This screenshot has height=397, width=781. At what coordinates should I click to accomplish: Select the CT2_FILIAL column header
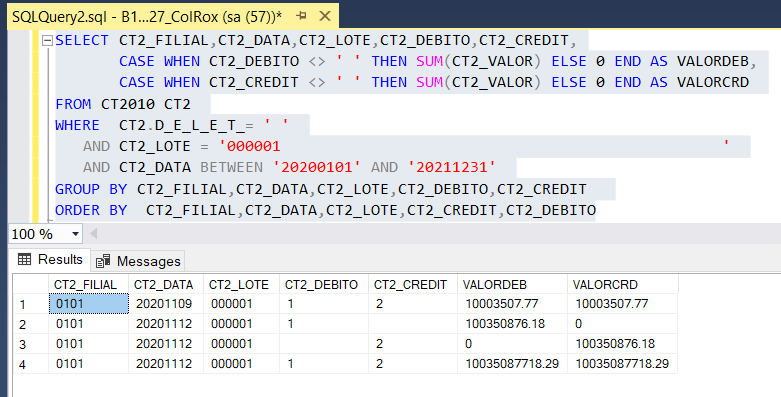(x=88, y=284)
